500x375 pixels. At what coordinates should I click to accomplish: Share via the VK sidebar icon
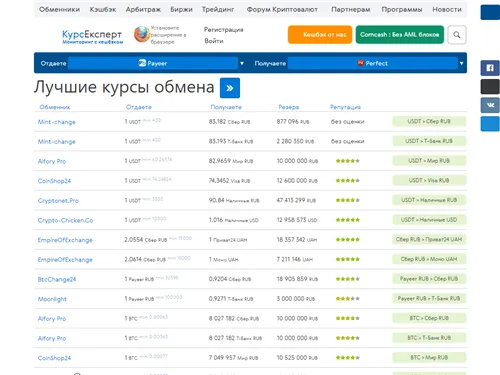coord(490,105)
